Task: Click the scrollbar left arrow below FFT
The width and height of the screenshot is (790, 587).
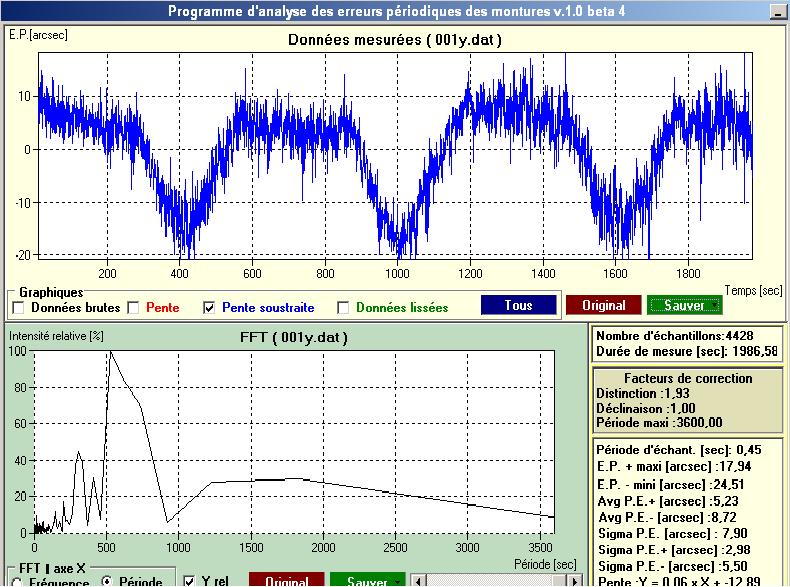Action: [418, 581]
